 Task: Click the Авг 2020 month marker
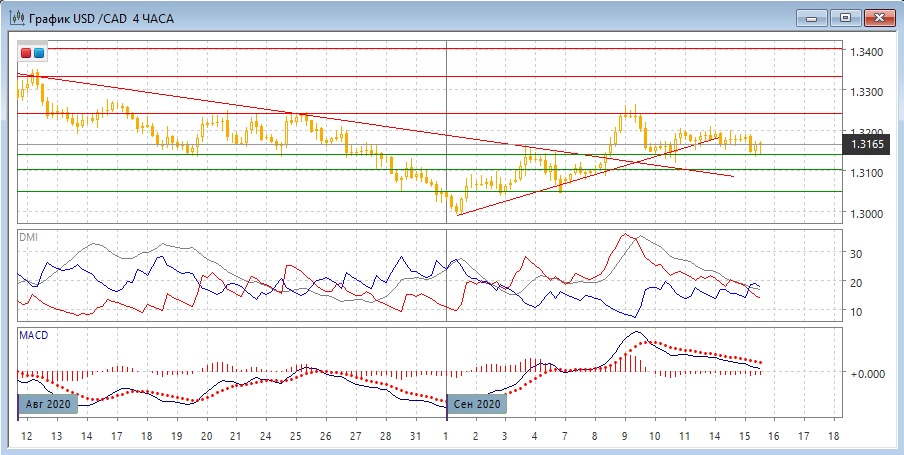(x=46, y=404)
